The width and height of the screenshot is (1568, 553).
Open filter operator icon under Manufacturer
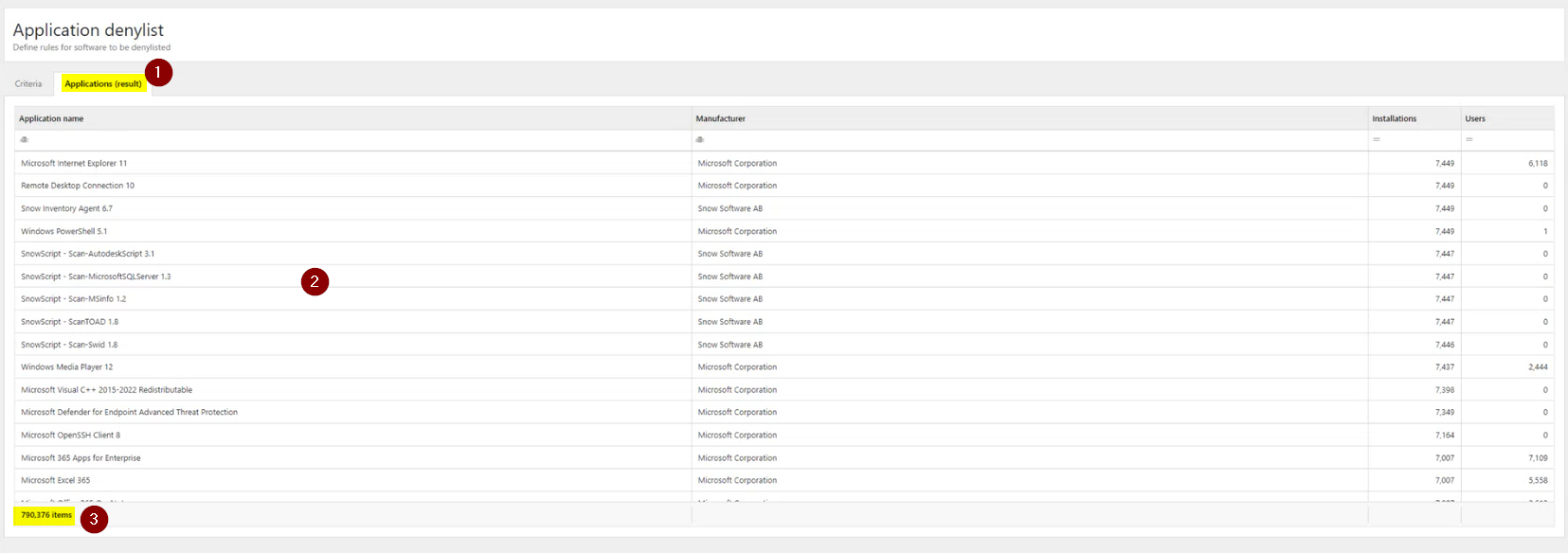700,139
